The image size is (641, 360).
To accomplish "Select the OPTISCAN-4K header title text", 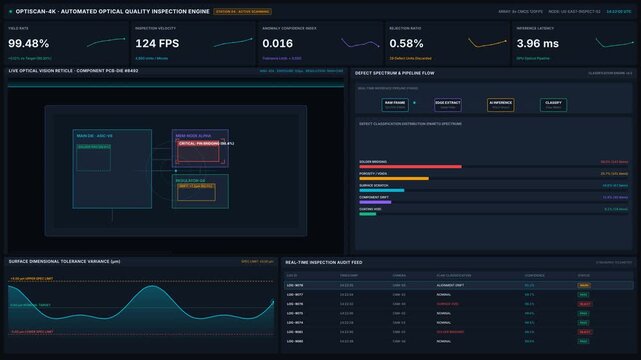I will 112,11.
